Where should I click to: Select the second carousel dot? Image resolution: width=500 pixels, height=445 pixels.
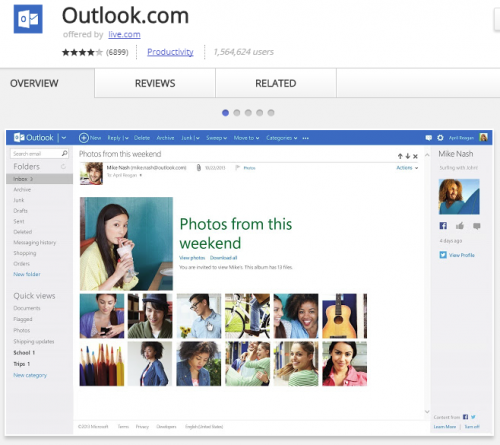(237, 113)
